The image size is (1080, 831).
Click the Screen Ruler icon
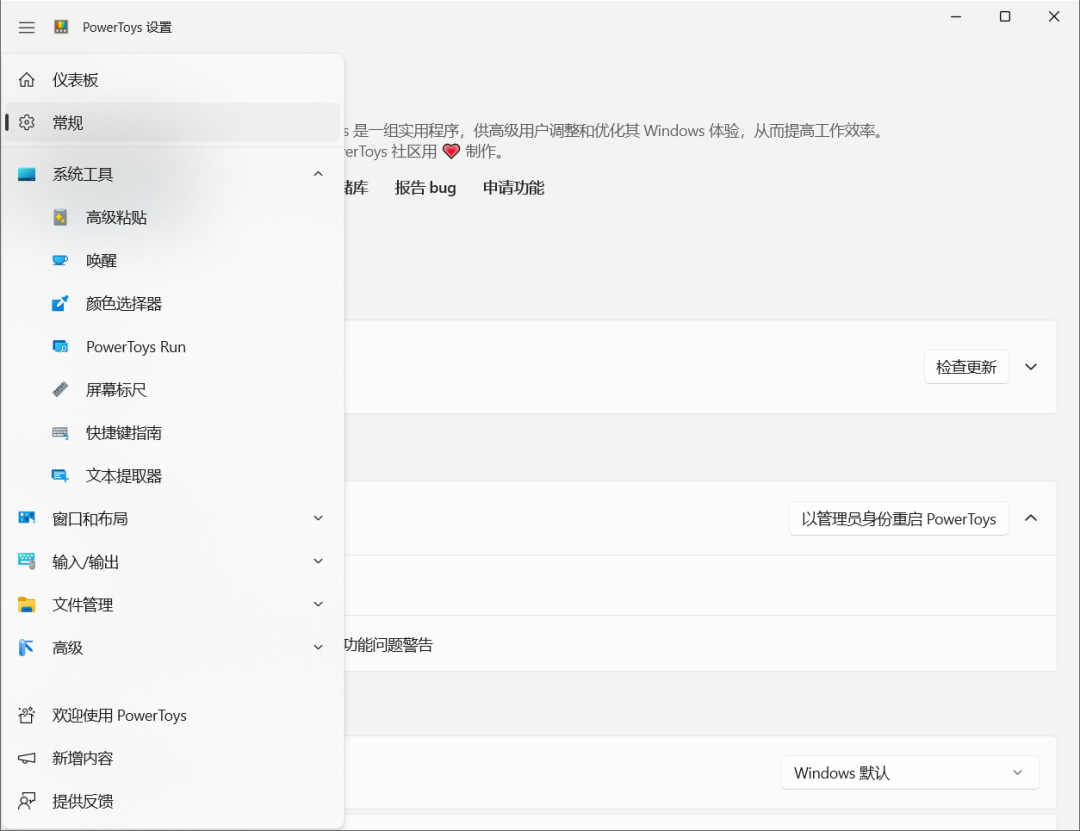pos(61,389)
